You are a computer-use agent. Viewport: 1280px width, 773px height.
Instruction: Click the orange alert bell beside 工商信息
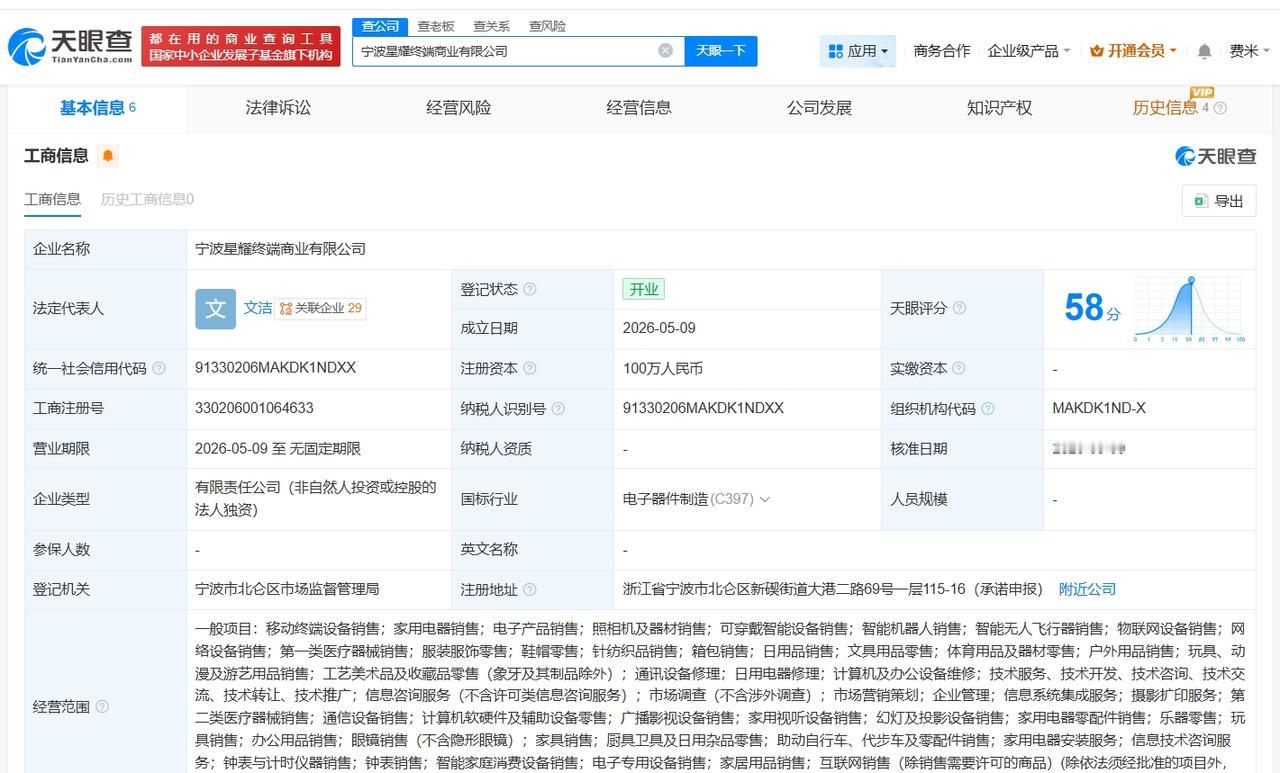click(108, 155)
